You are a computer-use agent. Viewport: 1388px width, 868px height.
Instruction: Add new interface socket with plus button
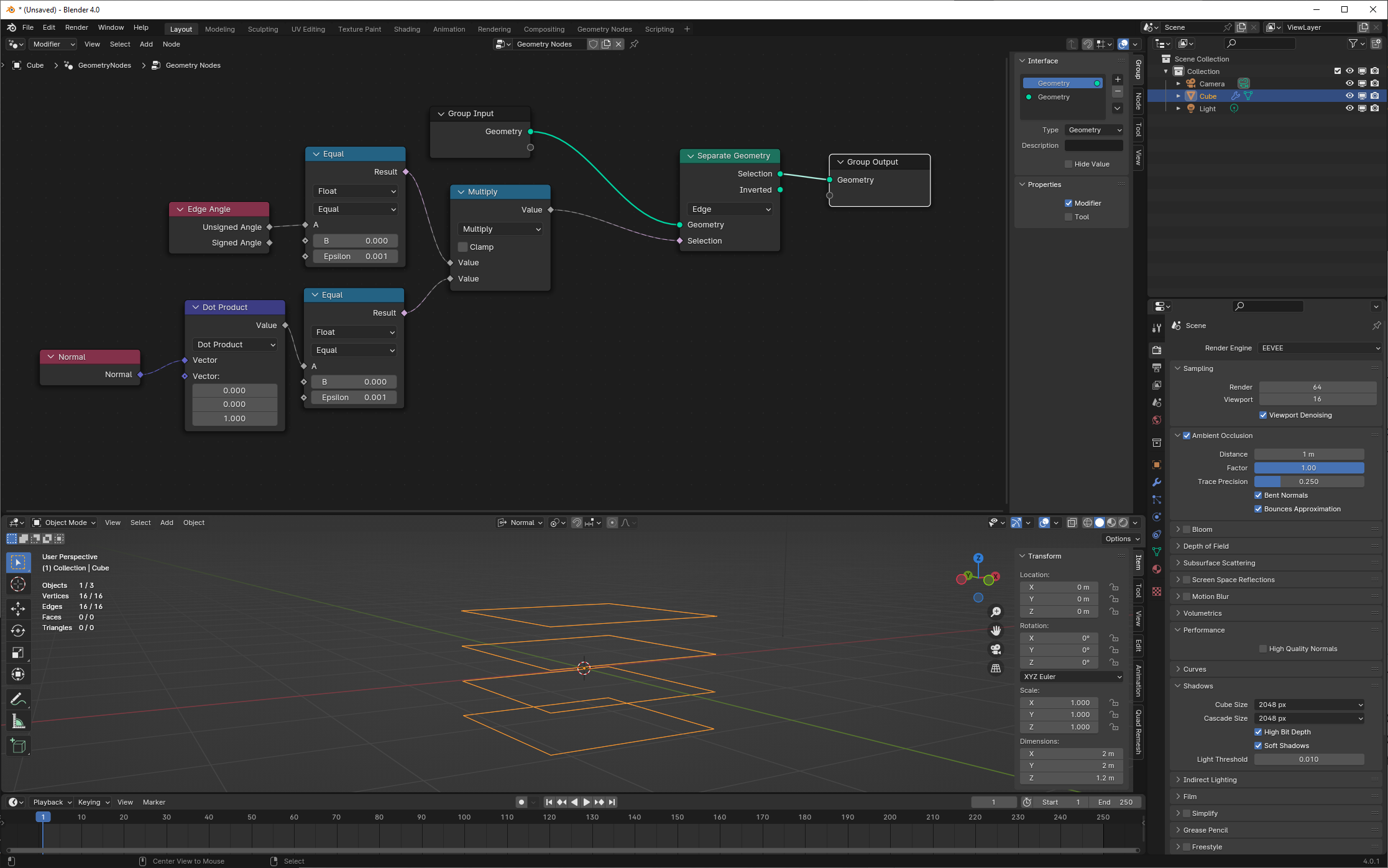click(1118, 80)
